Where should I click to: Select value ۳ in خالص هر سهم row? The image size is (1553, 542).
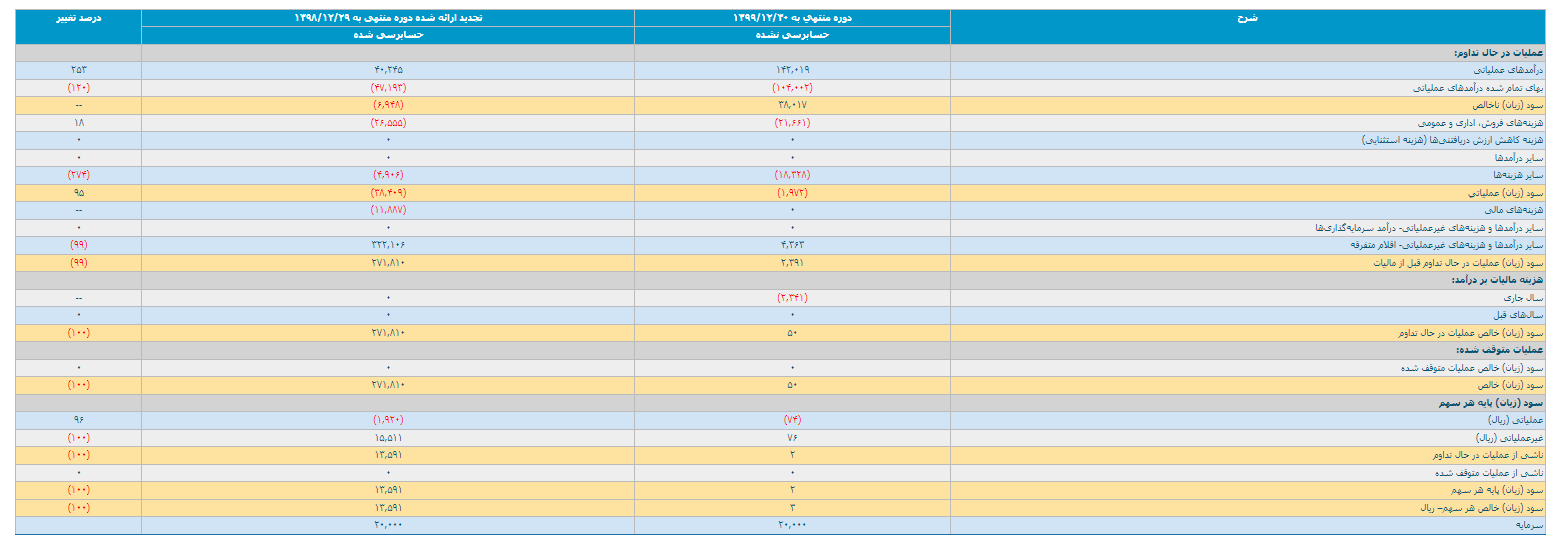(791, 508)
